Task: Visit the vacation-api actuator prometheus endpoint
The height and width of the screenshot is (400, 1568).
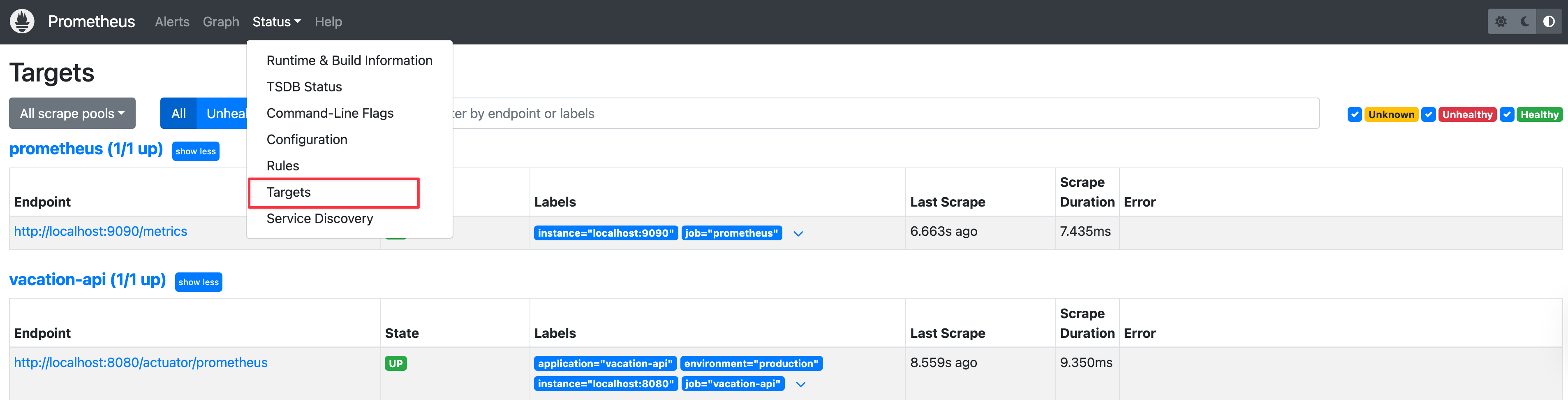Action: [x=141, y=363]
